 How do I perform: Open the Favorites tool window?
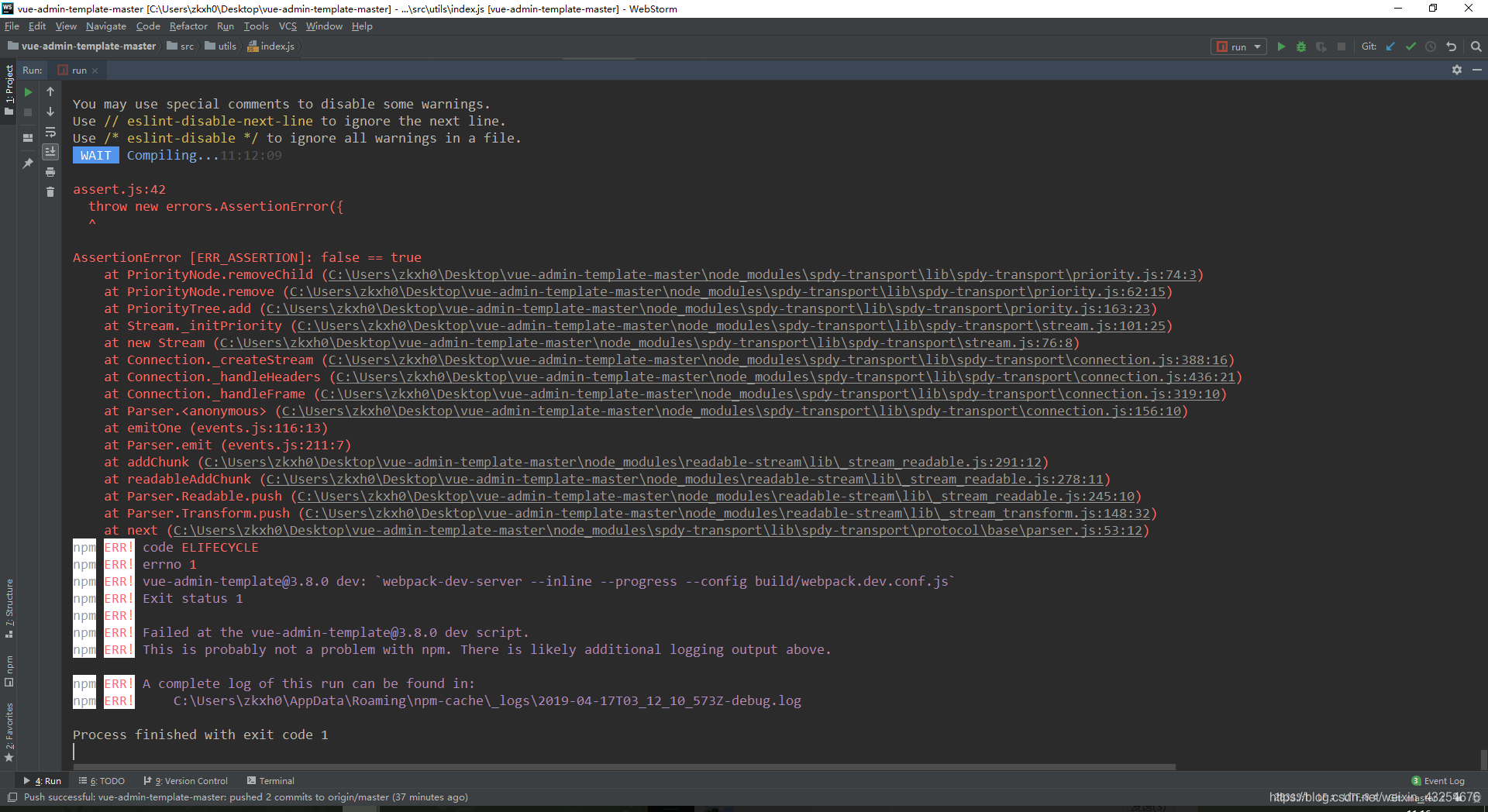(9, 732)
